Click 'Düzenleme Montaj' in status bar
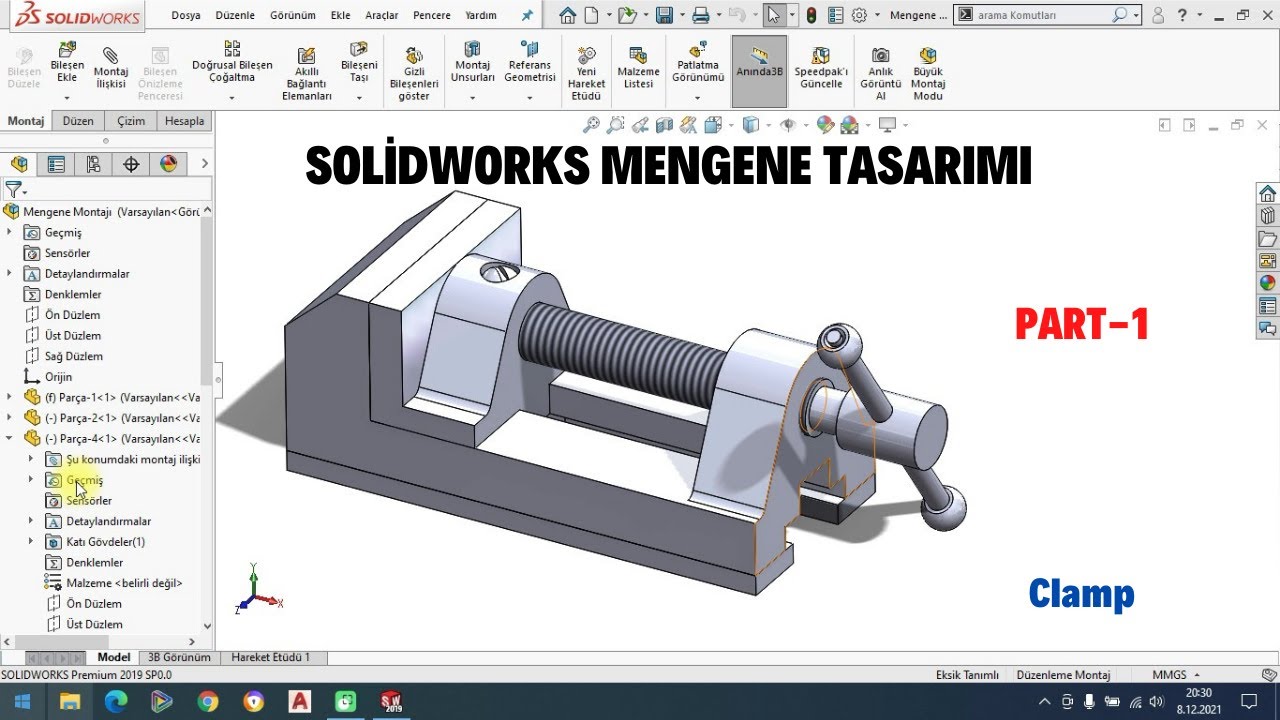The image size is (1280, 720). (x=1063, y=675)
